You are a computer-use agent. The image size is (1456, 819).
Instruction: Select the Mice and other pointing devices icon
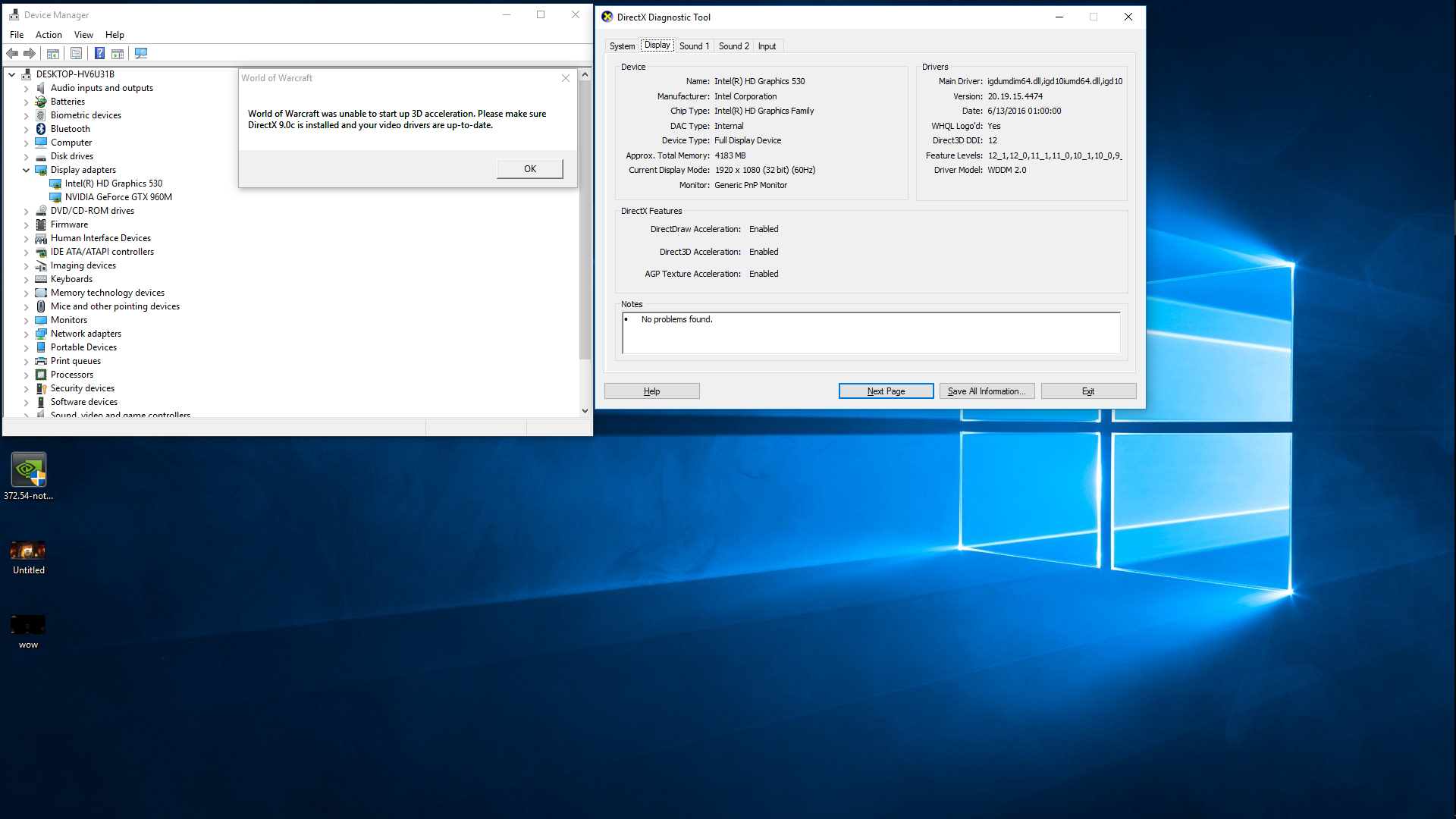tap(41, 306)
